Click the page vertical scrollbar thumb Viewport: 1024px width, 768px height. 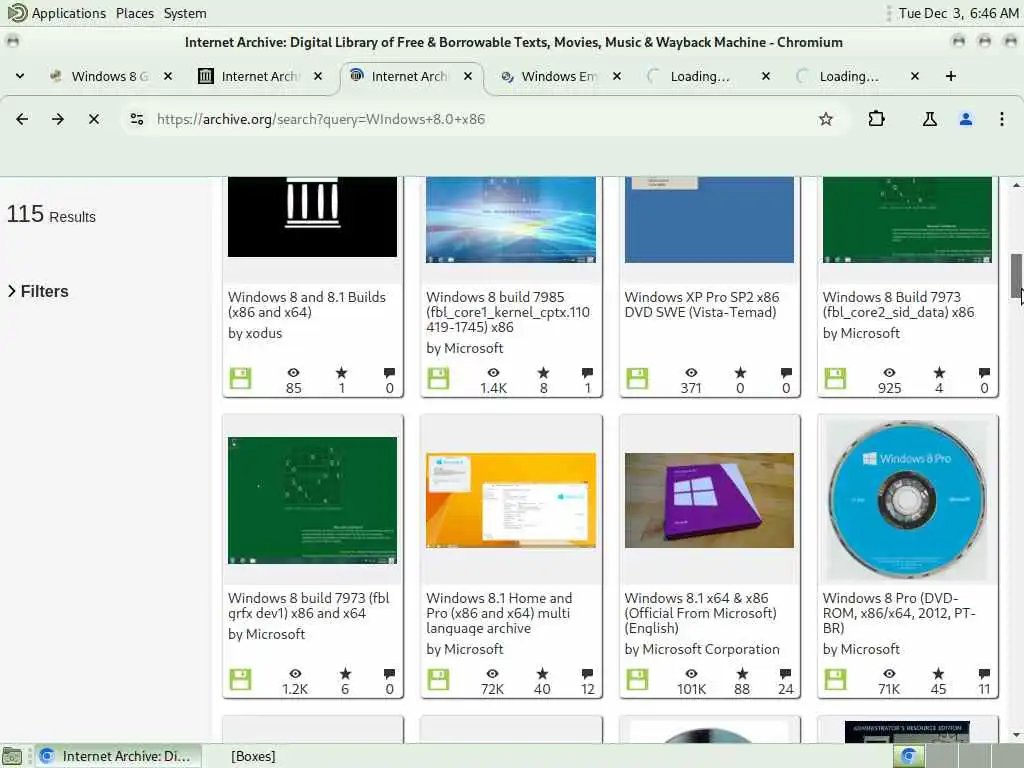pos(1017,276)
